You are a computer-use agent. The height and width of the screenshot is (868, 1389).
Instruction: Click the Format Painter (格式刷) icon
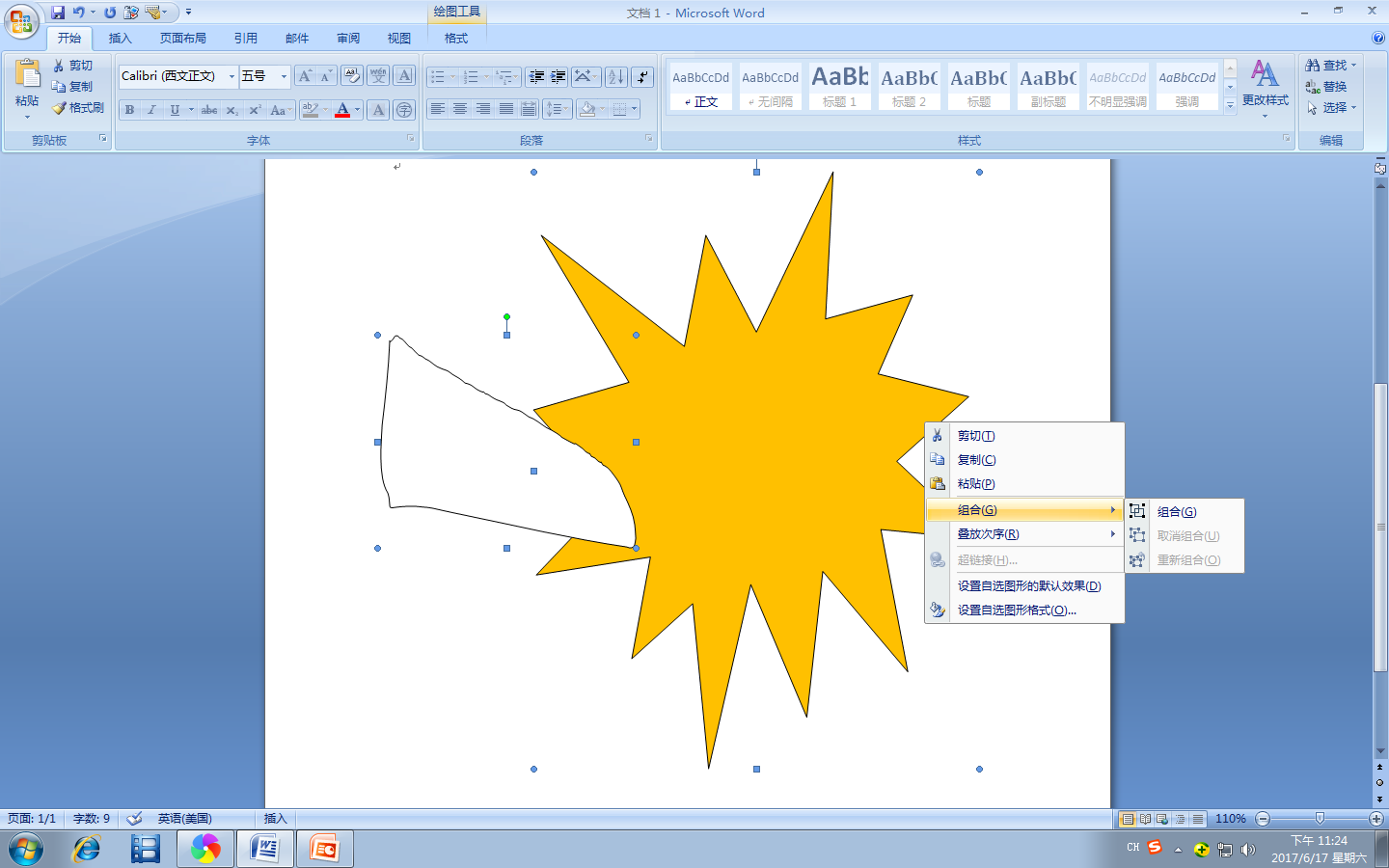click(59, 108)
